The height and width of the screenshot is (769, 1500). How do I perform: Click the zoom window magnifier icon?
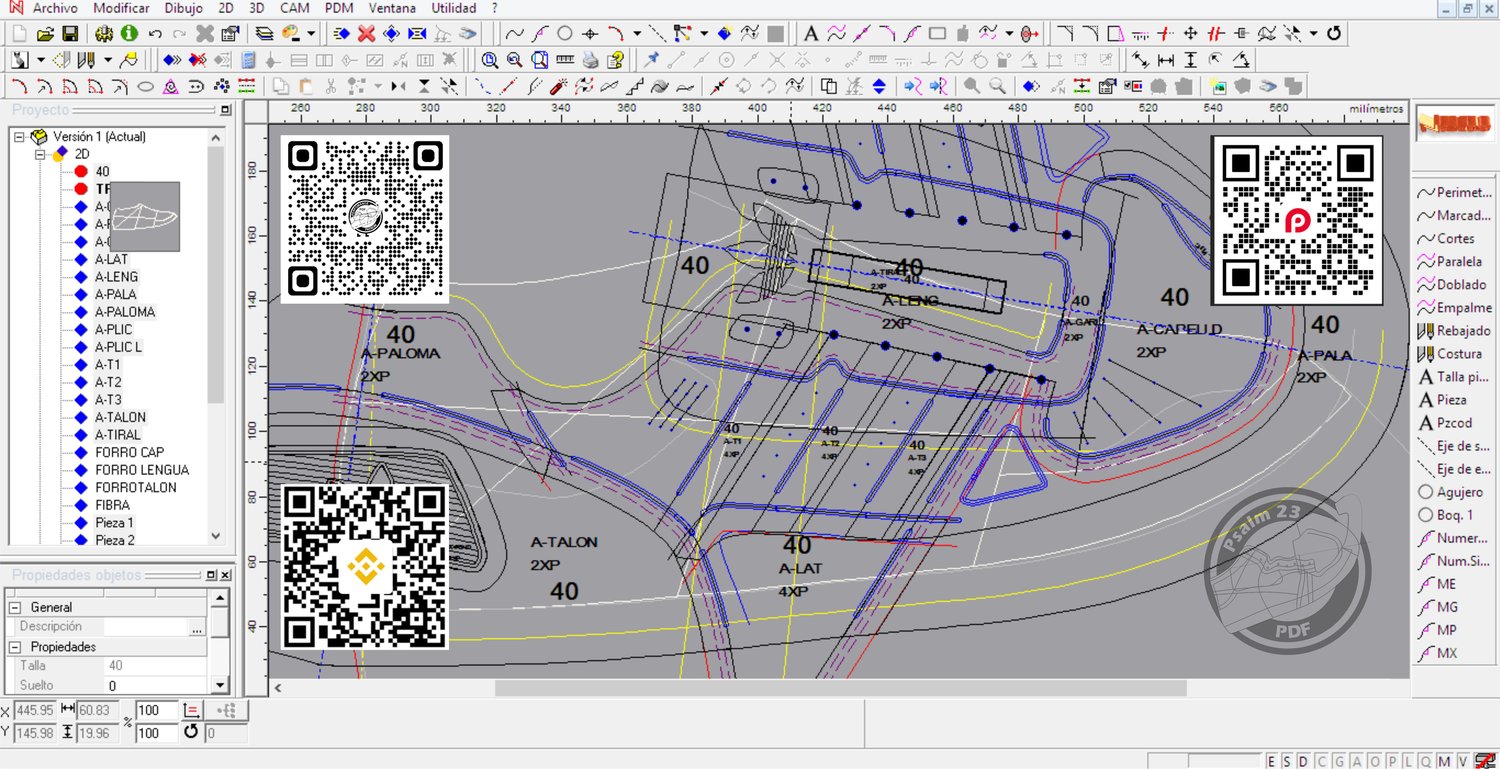(490, 60)
